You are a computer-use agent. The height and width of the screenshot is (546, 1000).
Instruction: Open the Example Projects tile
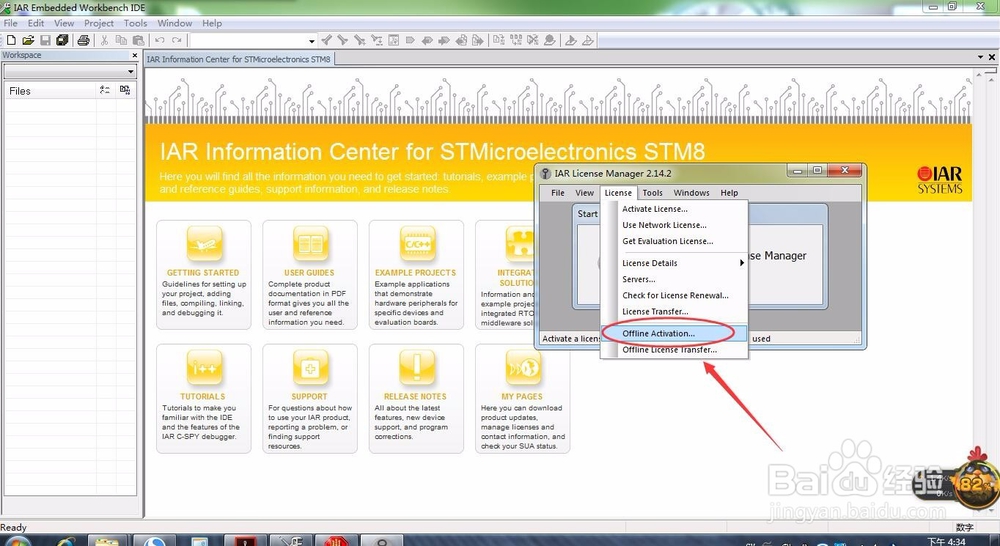[416, 275]
